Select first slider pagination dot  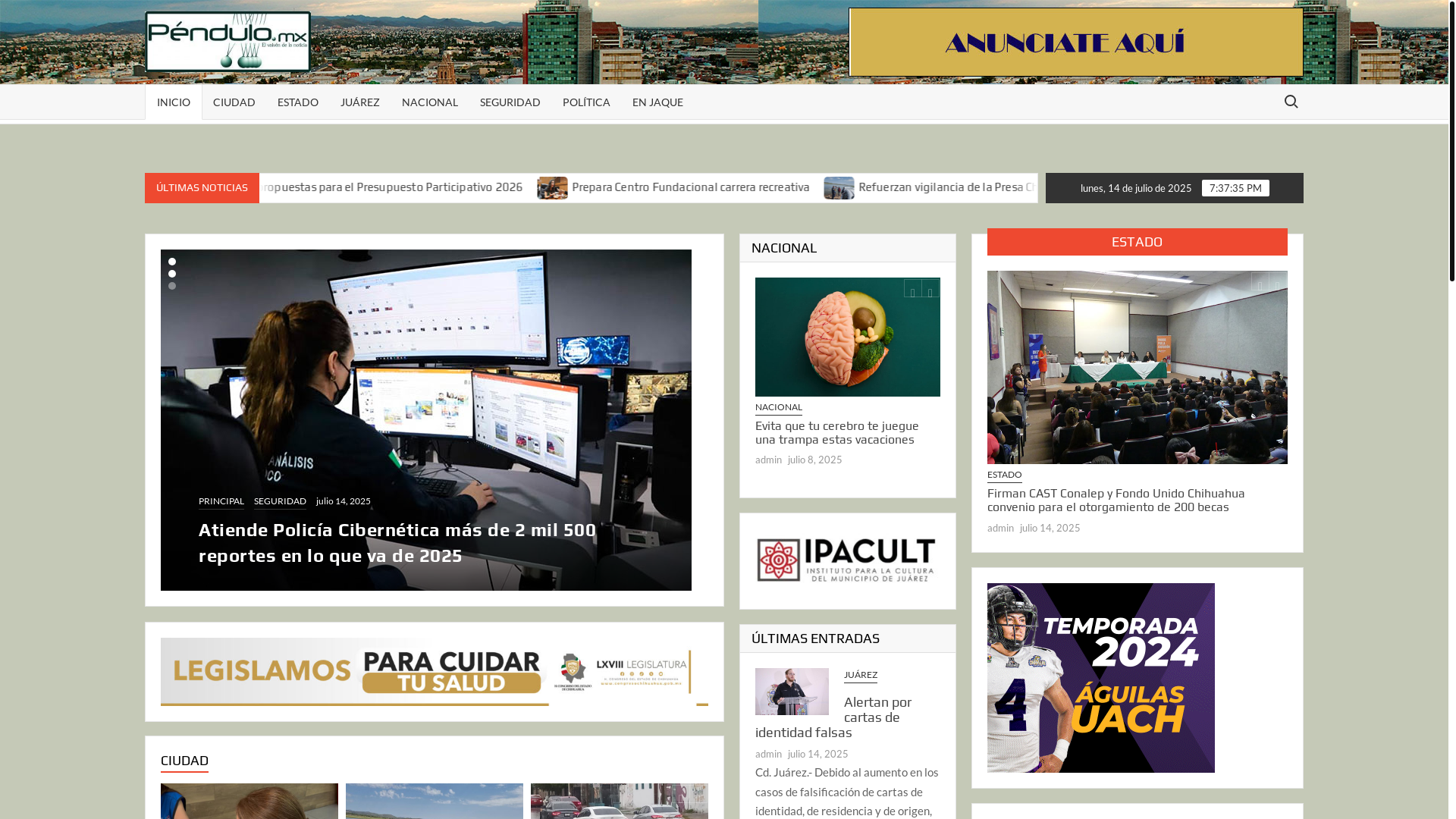pos(172,262)
